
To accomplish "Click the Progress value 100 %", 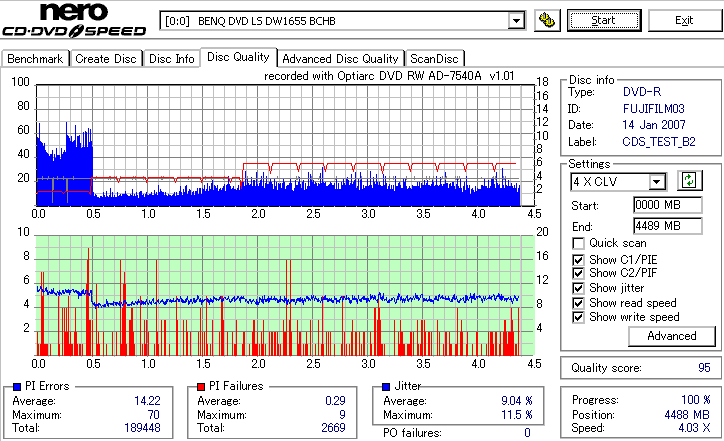I will point(696,400).
